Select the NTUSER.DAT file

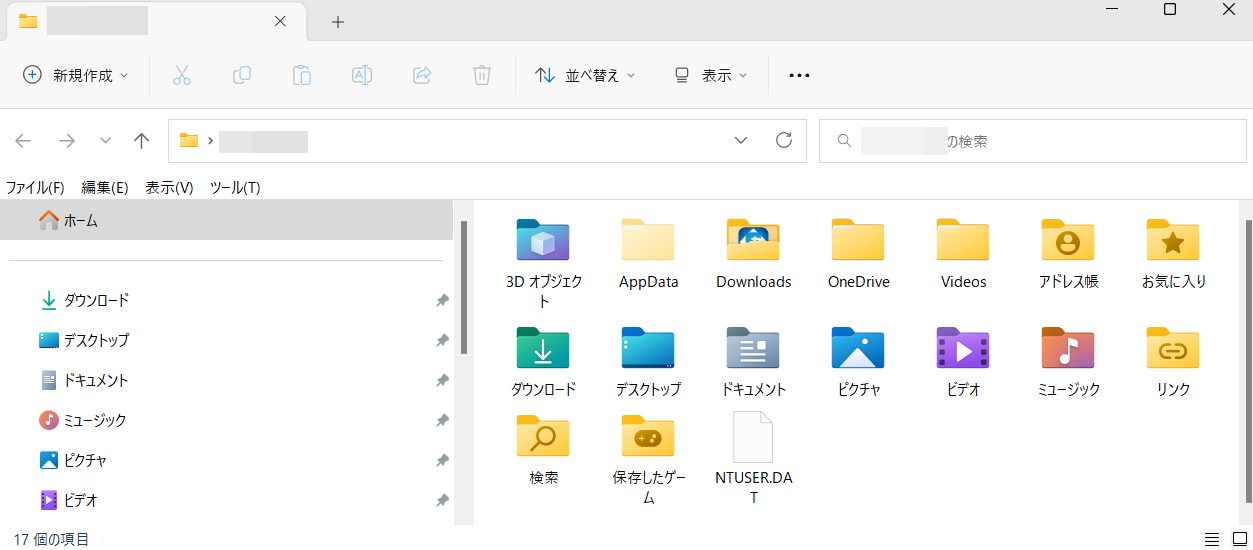pyautogui.click(x=753, y=459)
